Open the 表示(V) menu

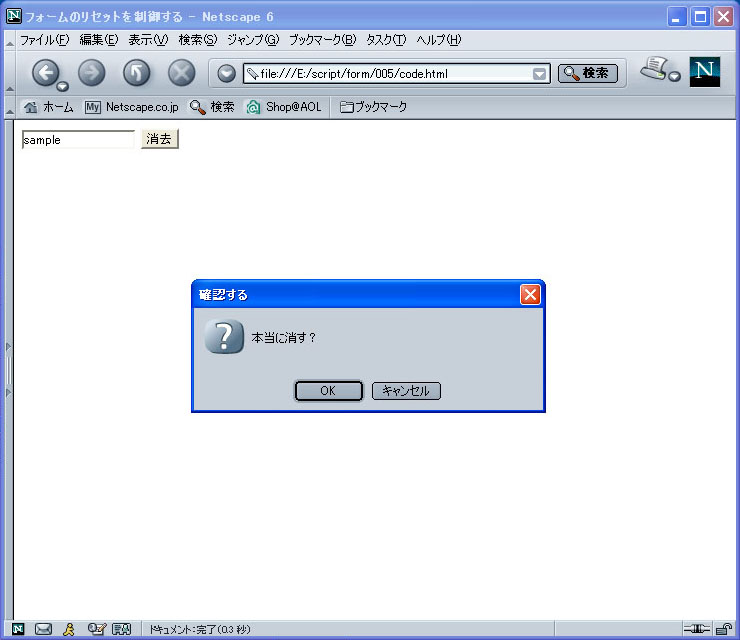[148, 40]
